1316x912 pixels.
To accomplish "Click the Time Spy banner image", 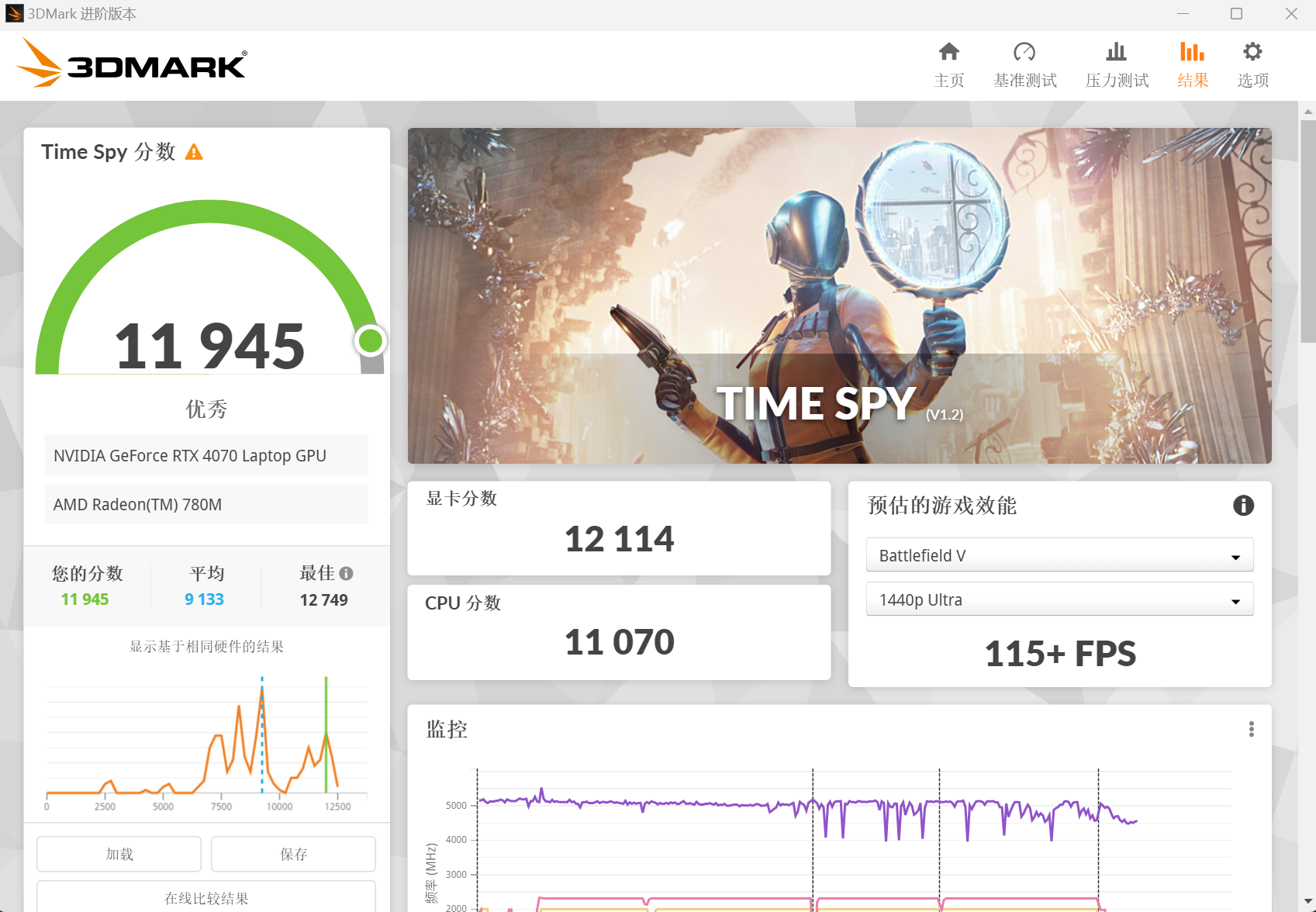I will coord(839,295).
